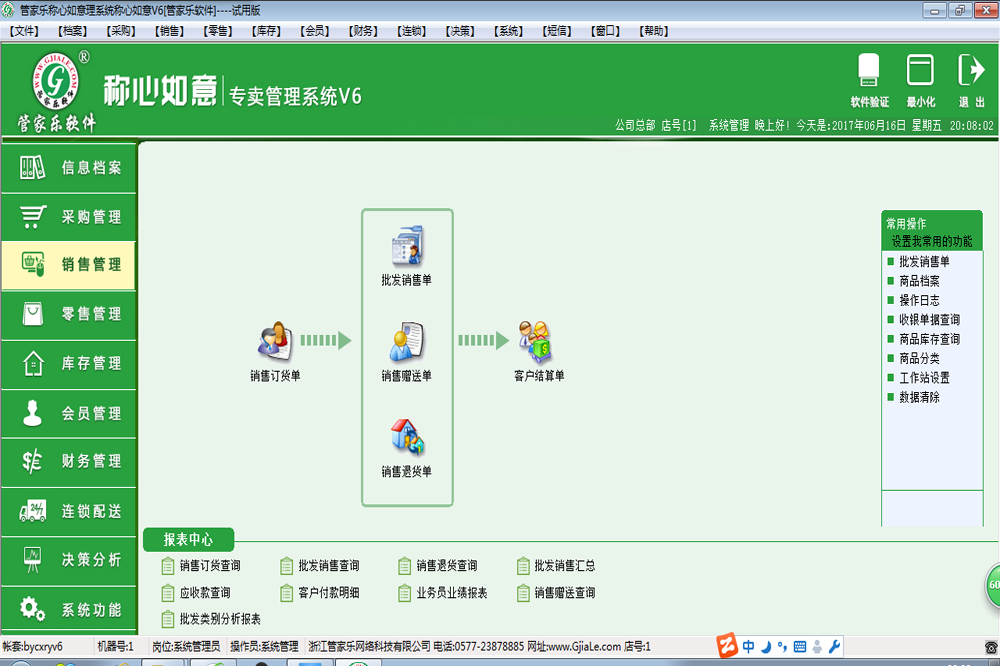Click the 退出 header icon

tap(971, 80)
